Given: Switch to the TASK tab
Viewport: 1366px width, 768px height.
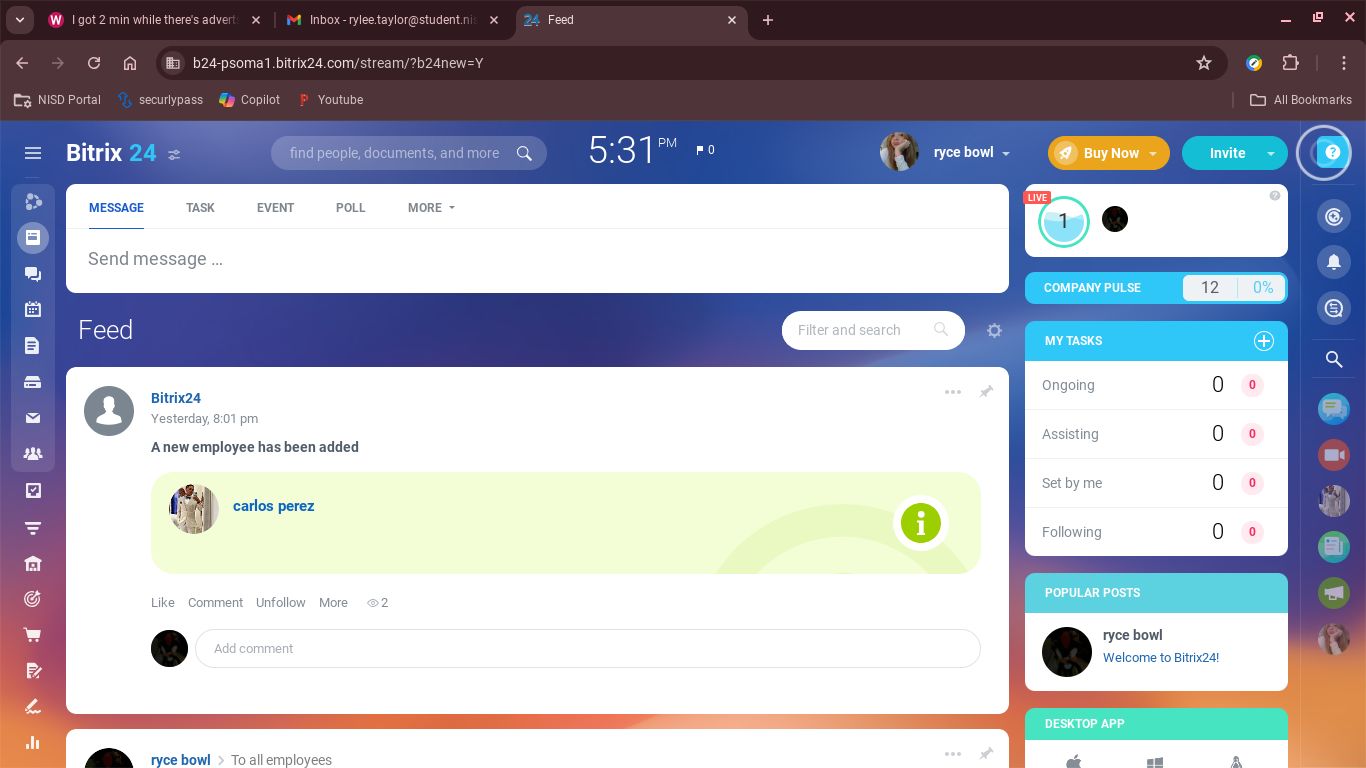Looking at the screenshot, I should pos(200,208).
